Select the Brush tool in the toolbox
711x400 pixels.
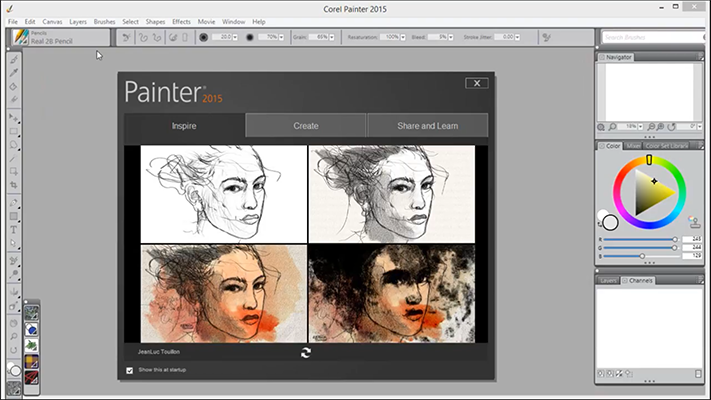pos(14,59)
